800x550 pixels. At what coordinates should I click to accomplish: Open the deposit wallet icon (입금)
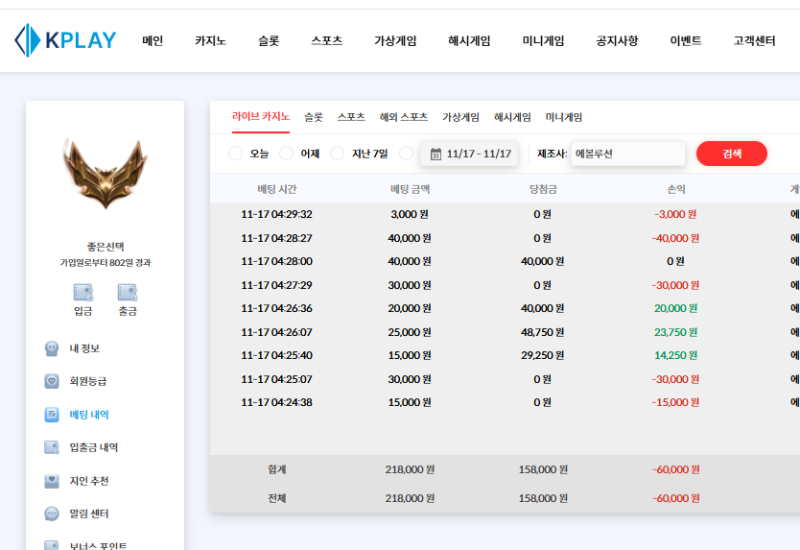tap(83, 292)
